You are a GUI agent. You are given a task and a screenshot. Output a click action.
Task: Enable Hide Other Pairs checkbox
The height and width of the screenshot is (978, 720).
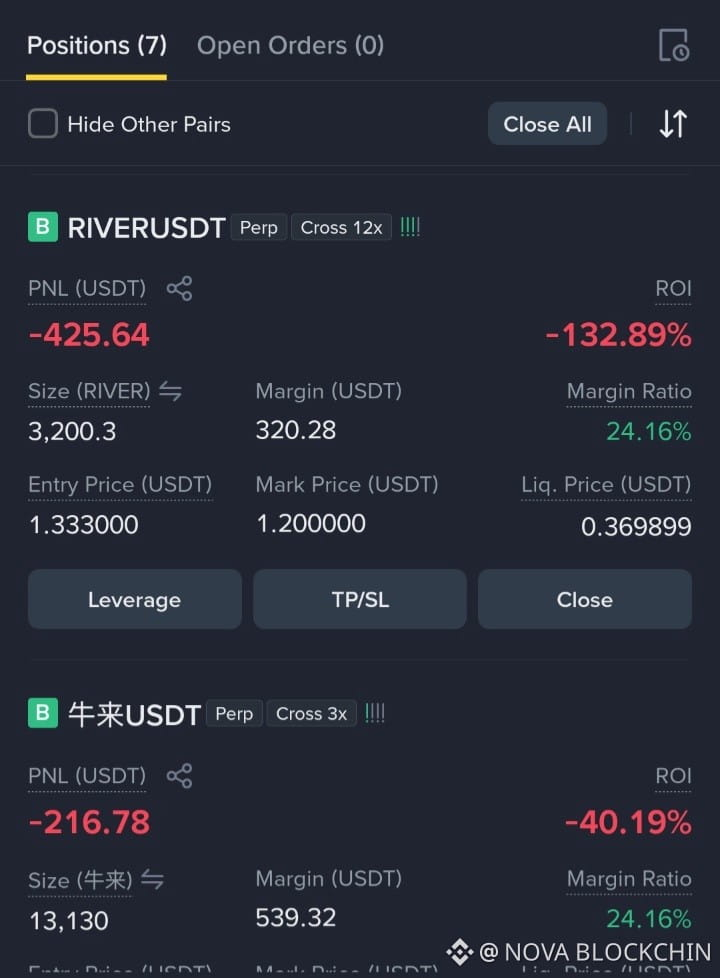pos(42,123)
